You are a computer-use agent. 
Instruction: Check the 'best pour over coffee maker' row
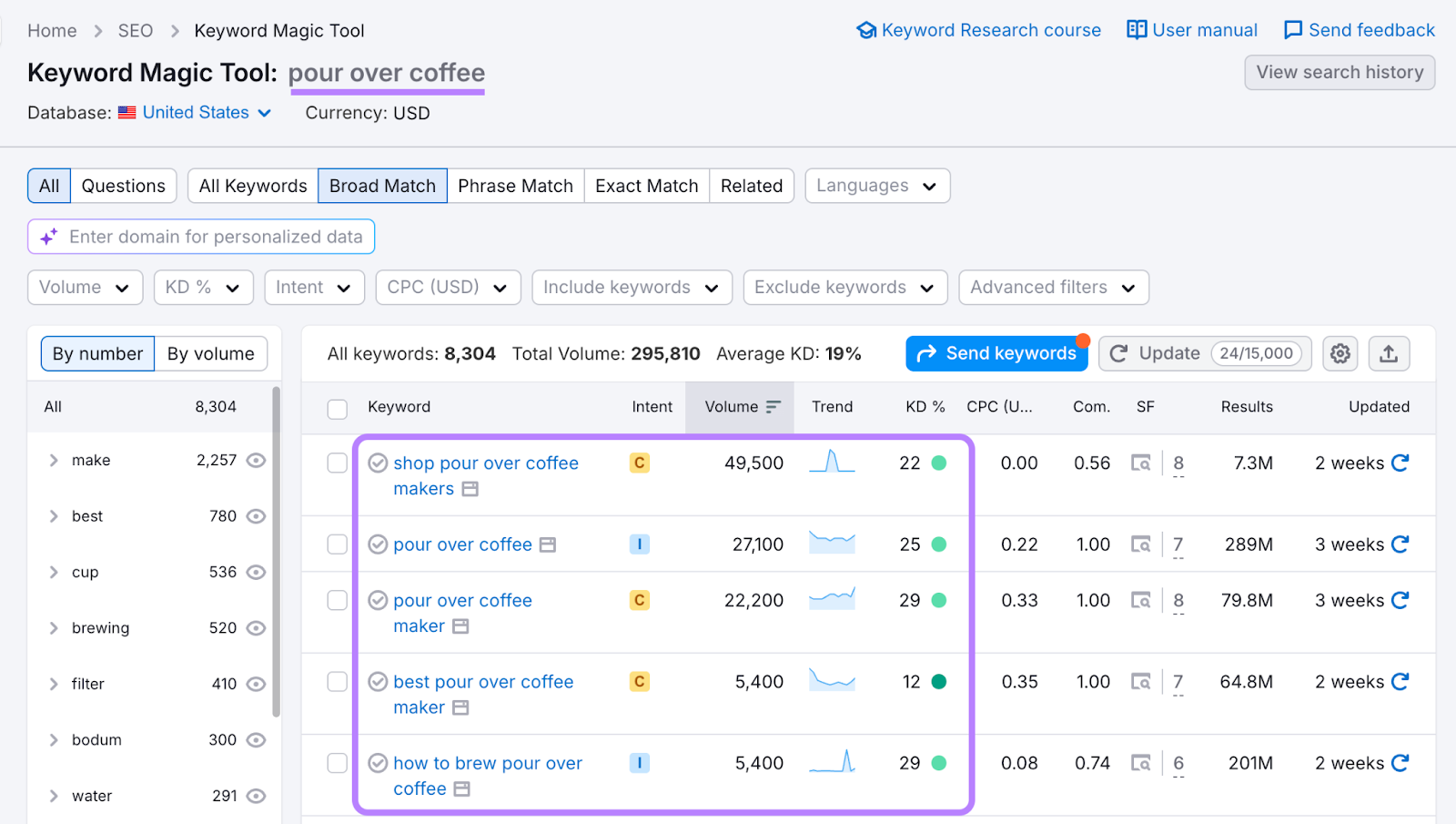[337, 681]
